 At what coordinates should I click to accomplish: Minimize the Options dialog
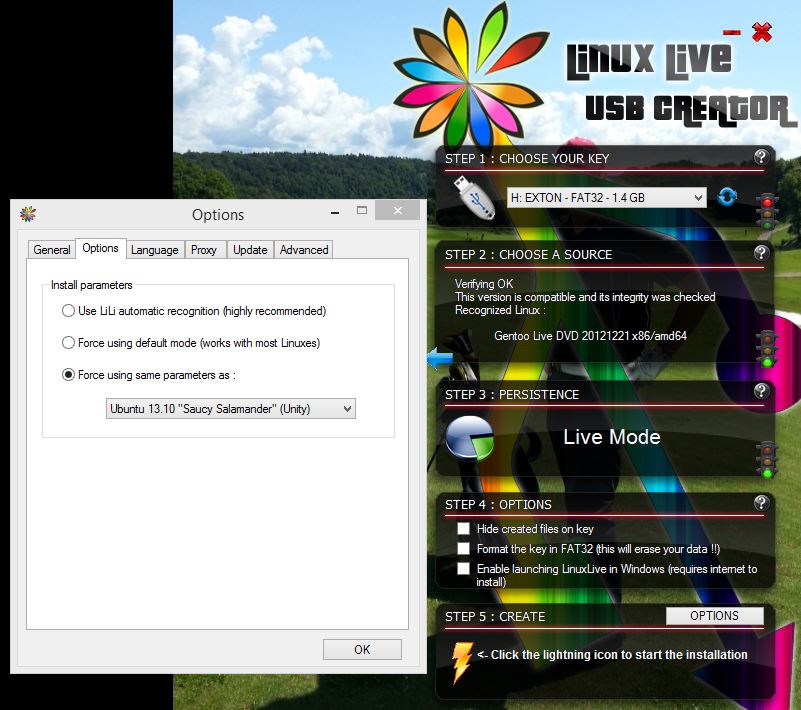tap(335, 212)
